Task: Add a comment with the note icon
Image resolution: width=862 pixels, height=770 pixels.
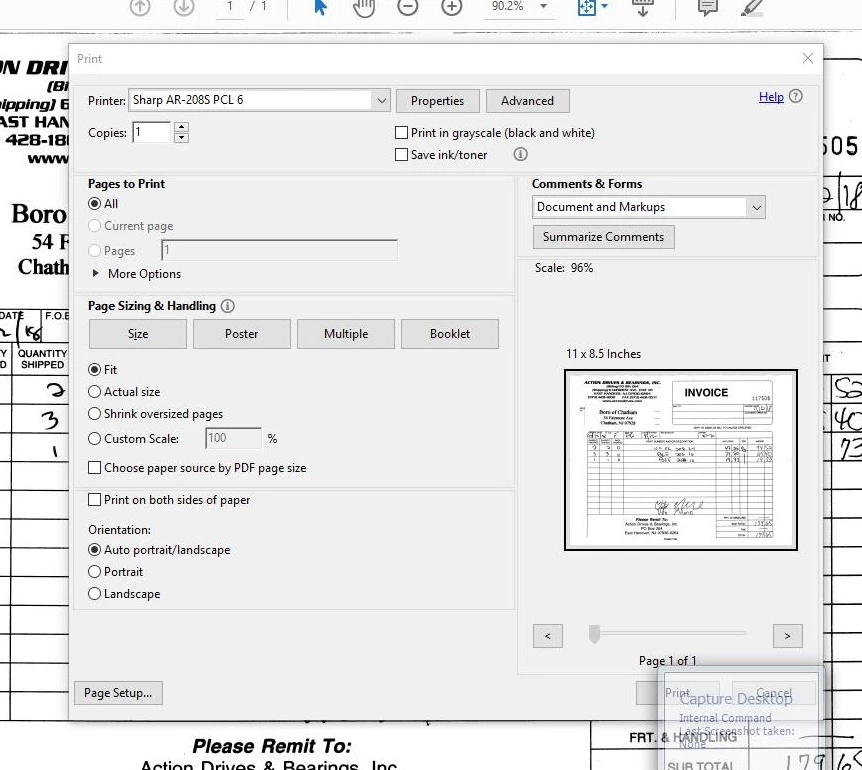Action: pos(708,7)
